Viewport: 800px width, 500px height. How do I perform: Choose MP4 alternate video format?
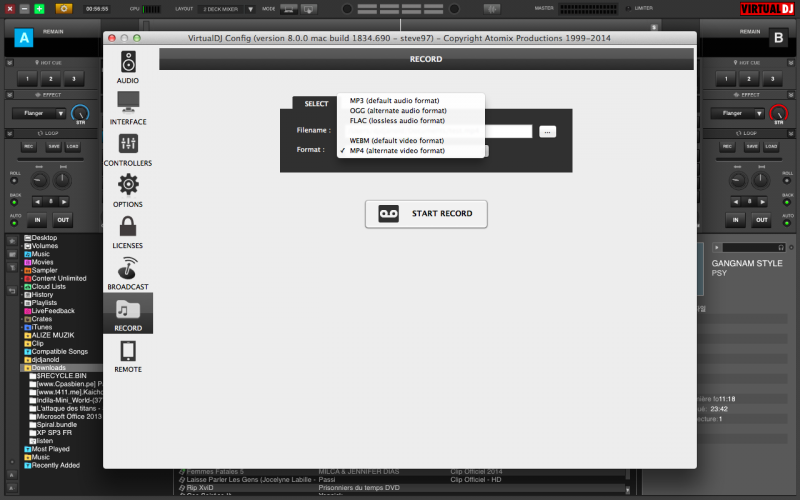[397, 151]
